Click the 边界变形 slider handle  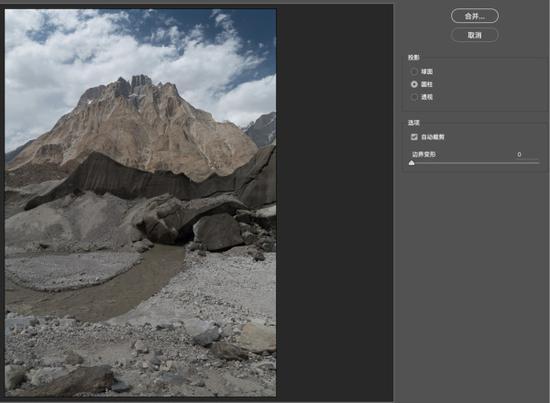(412, 163)
